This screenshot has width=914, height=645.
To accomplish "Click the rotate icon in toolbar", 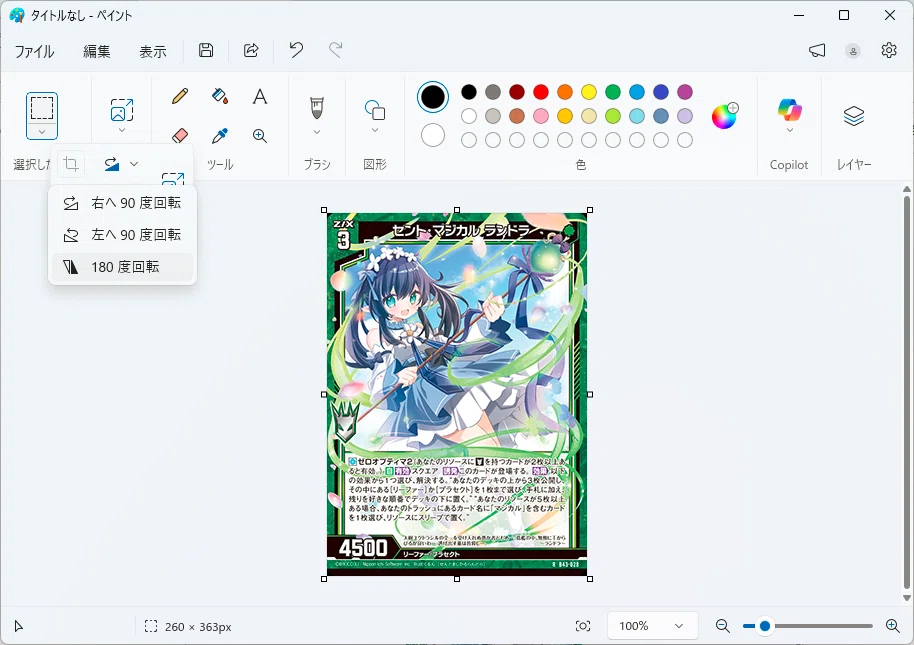I will [x=112, y=164].
